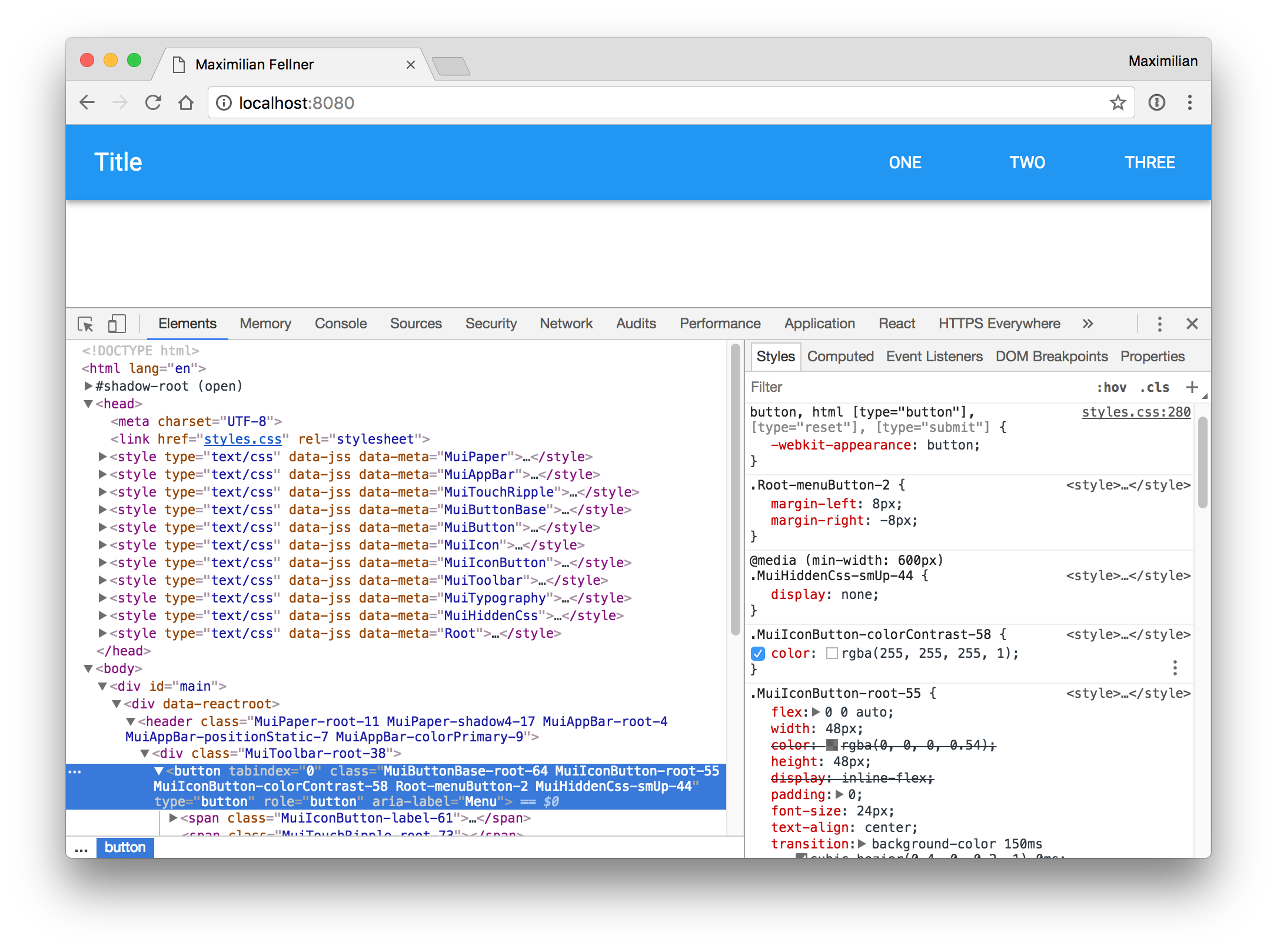Image resolution: width=1277 pixels, height=952 pixels.
Task: Click the back navigation arrow
Action: [87, 102]
